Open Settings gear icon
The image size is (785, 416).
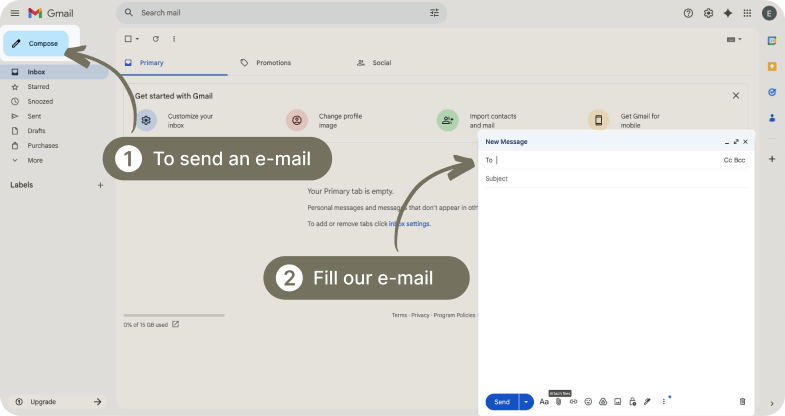pyautogui.click(x=708, y=14)
